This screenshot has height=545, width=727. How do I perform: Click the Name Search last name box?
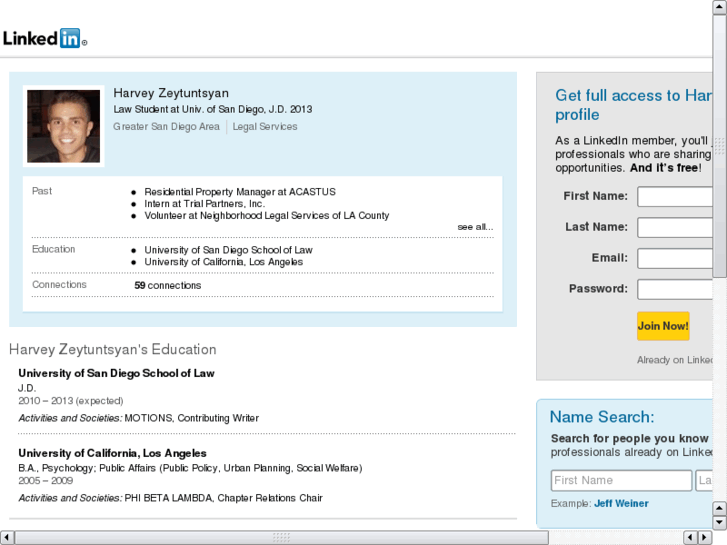point(704,481)
